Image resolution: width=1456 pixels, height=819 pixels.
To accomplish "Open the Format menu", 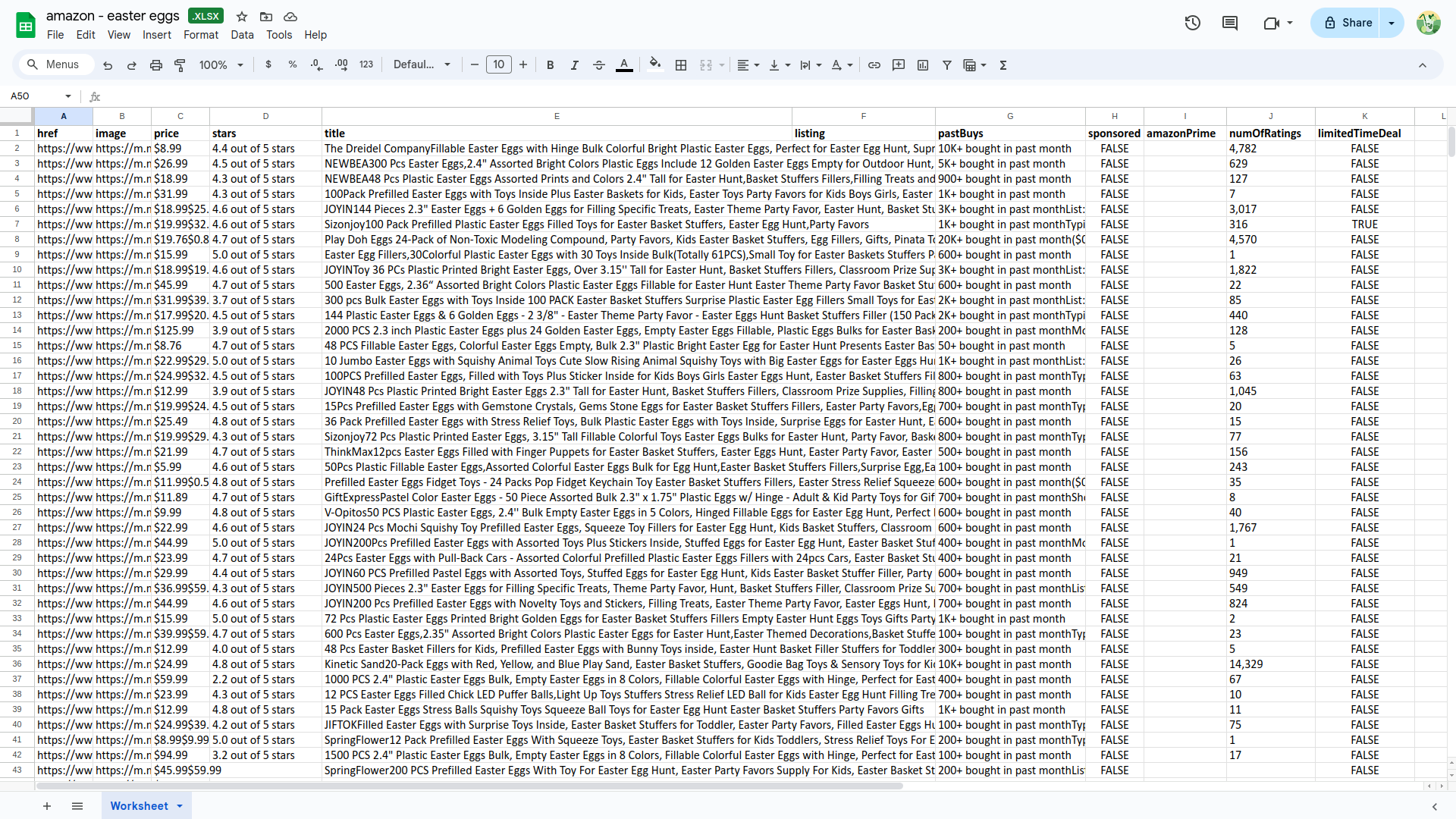I will click(x=201, y=35).
